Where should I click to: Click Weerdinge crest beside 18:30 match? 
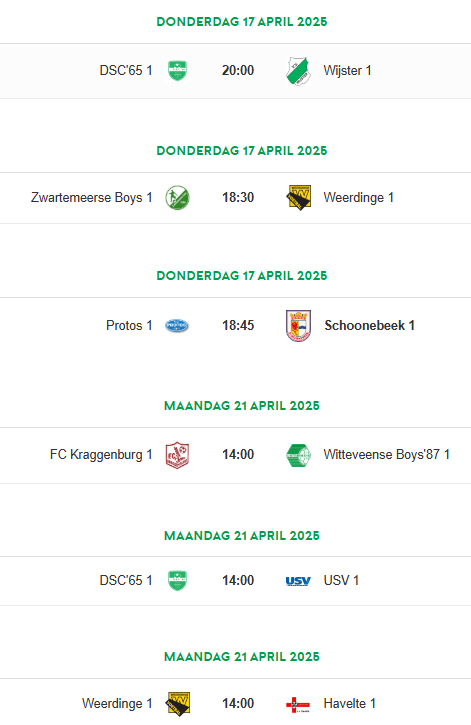point(299,198)
